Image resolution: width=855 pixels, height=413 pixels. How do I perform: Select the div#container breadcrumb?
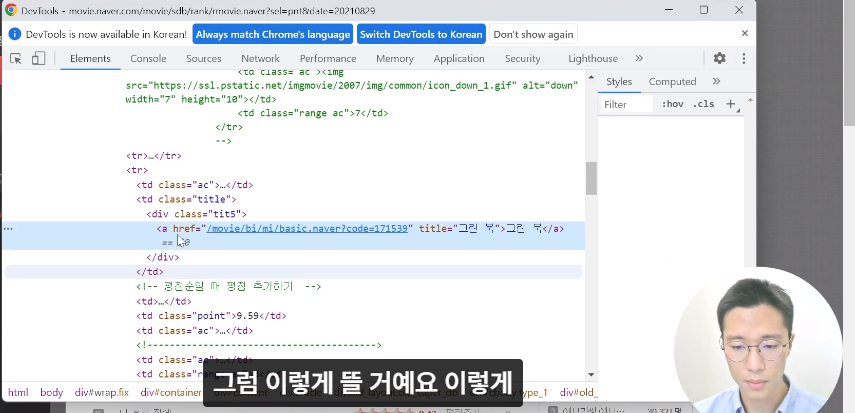point(171,392)
